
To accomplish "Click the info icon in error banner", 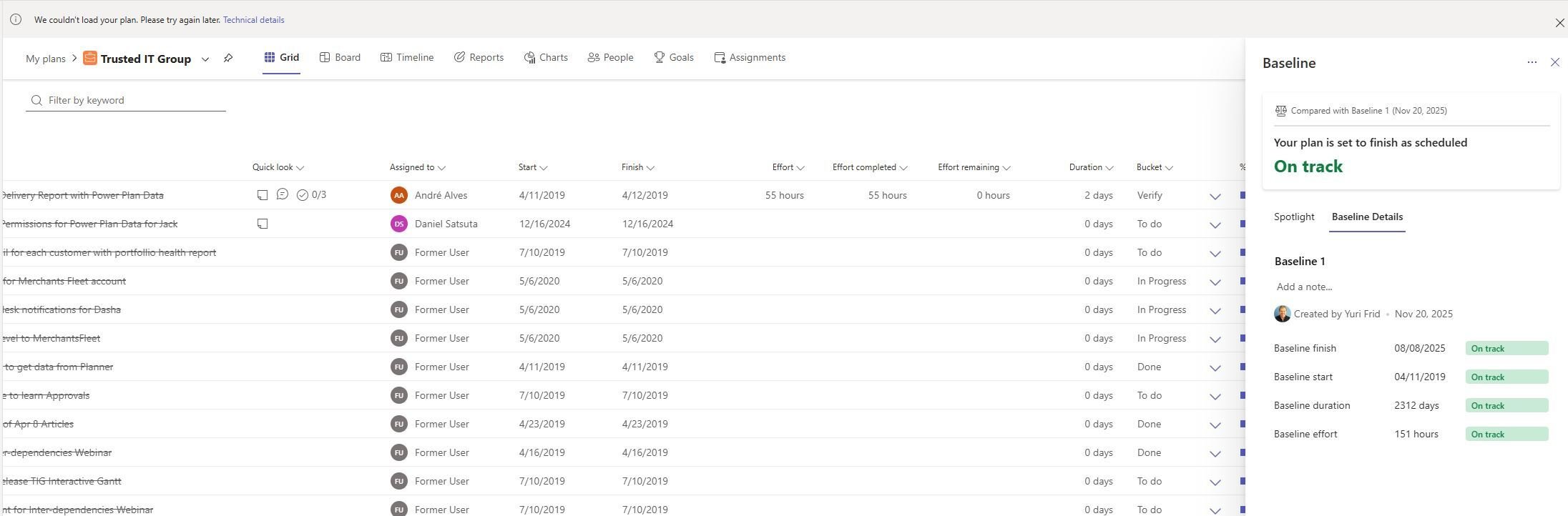I will coord(16,20).
